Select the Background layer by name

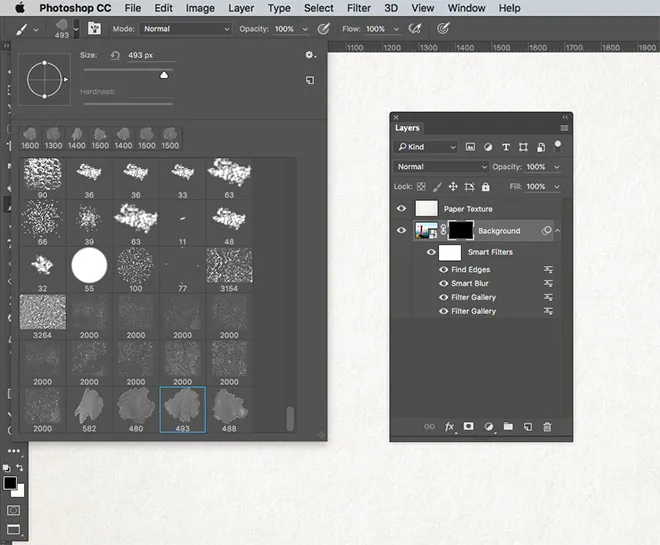coord(499,231)
